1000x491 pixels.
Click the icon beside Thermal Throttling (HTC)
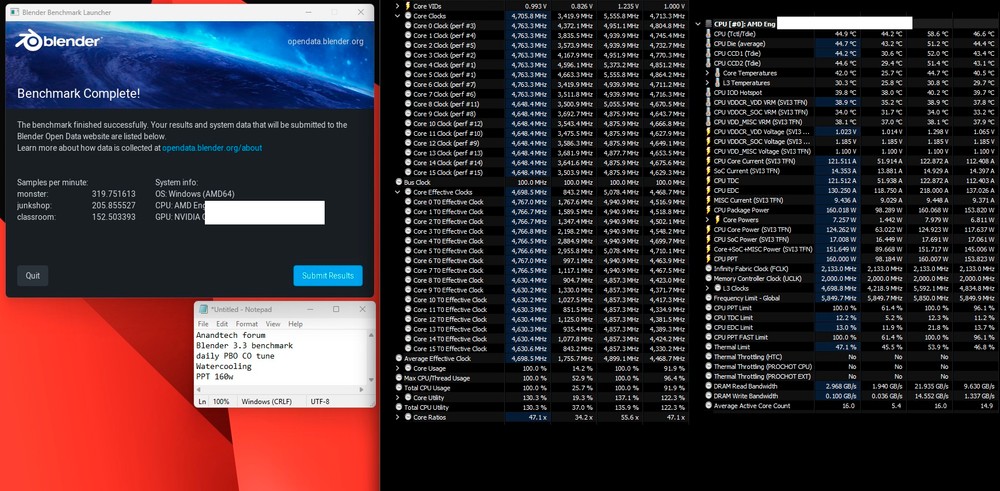tap(709, 356)
